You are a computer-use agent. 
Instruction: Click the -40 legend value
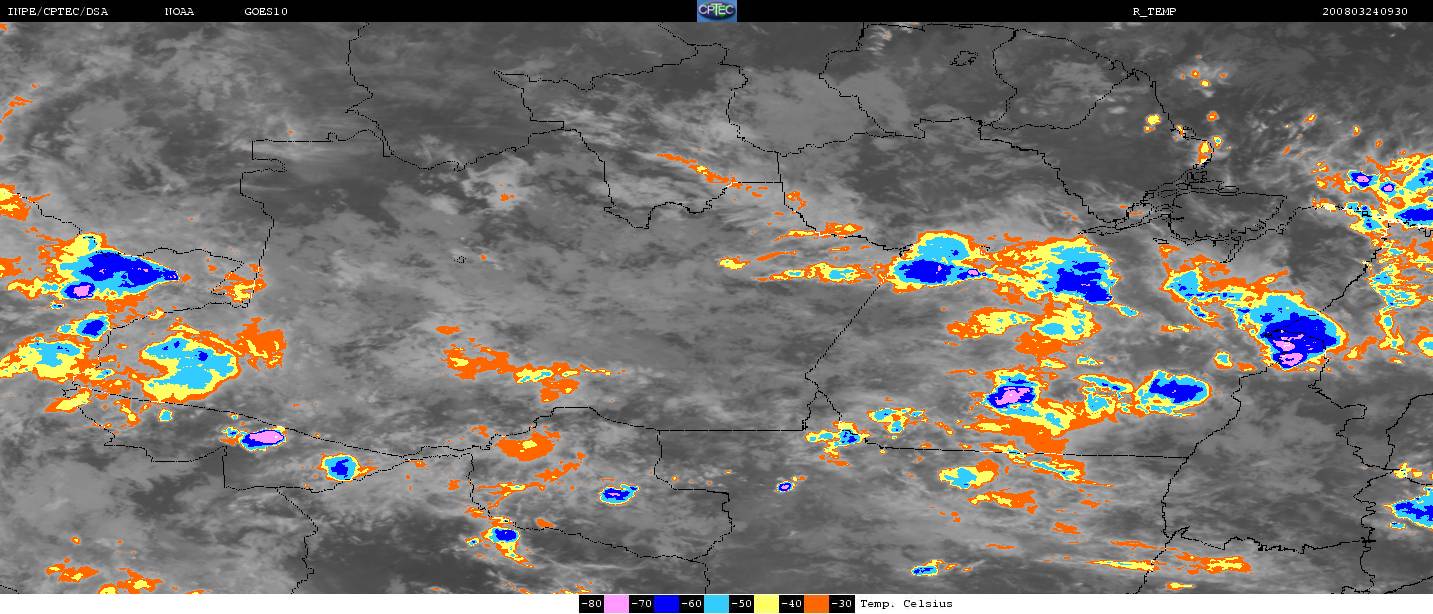(x=792, y=603)
